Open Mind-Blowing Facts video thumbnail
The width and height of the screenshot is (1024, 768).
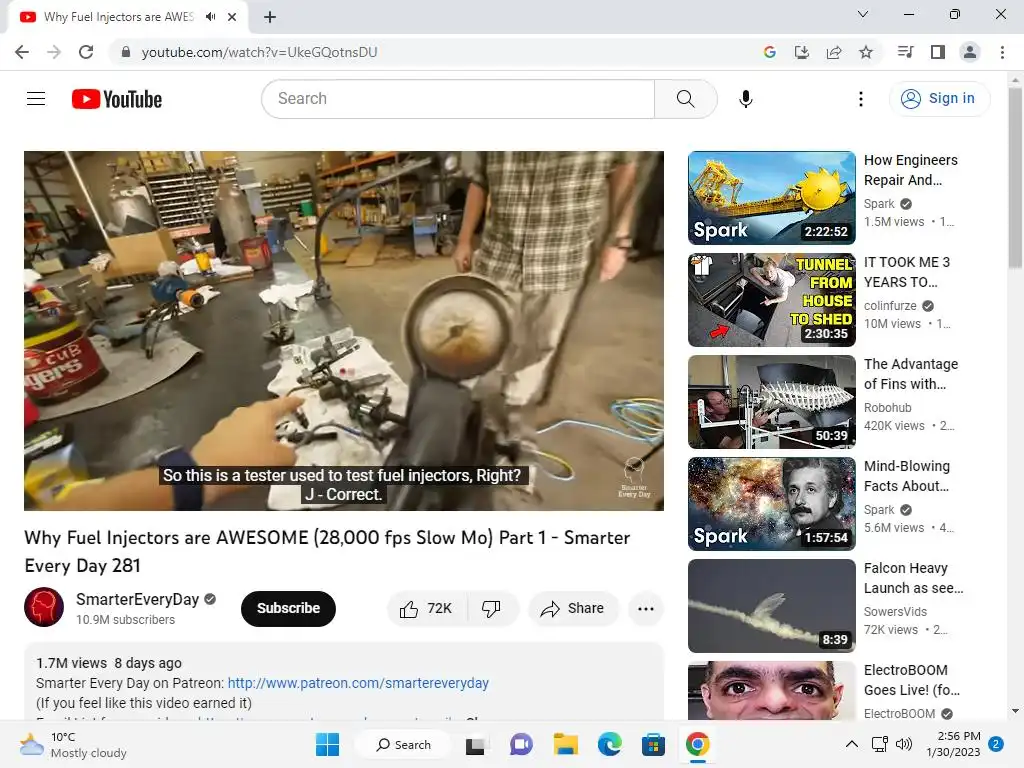pos(771,504)
